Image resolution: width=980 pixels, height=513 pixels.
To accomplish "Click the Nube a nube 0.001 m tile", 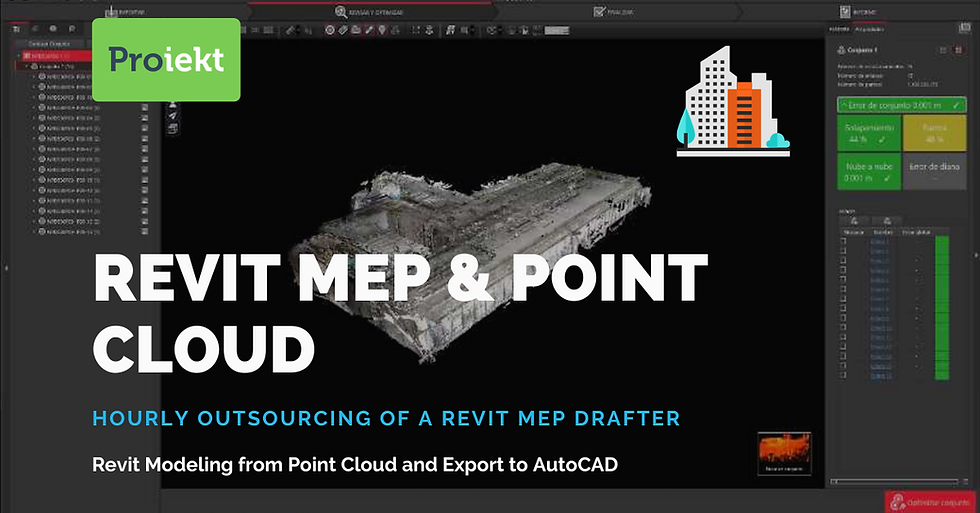I will point(869,172).
